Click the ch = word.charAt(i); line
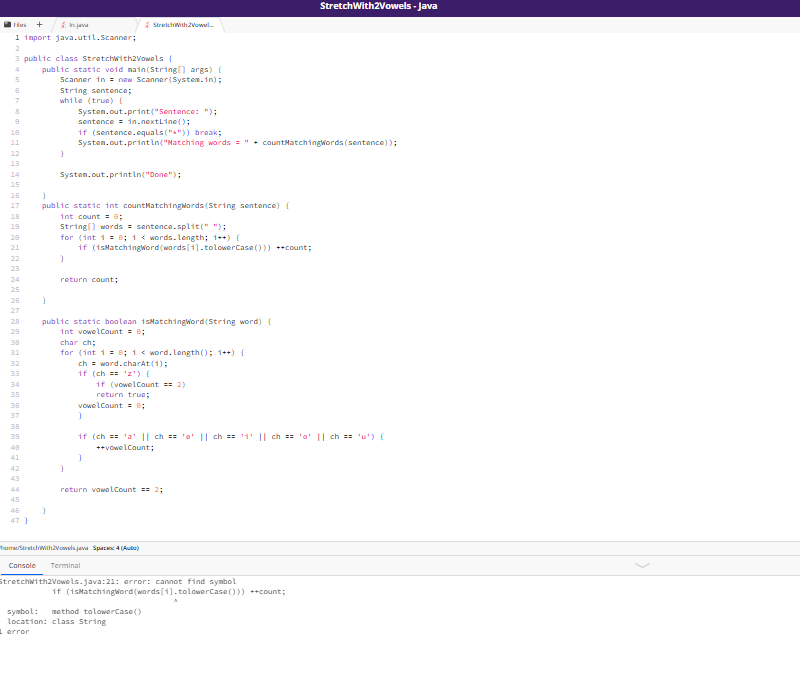 [x=123, y=363]
